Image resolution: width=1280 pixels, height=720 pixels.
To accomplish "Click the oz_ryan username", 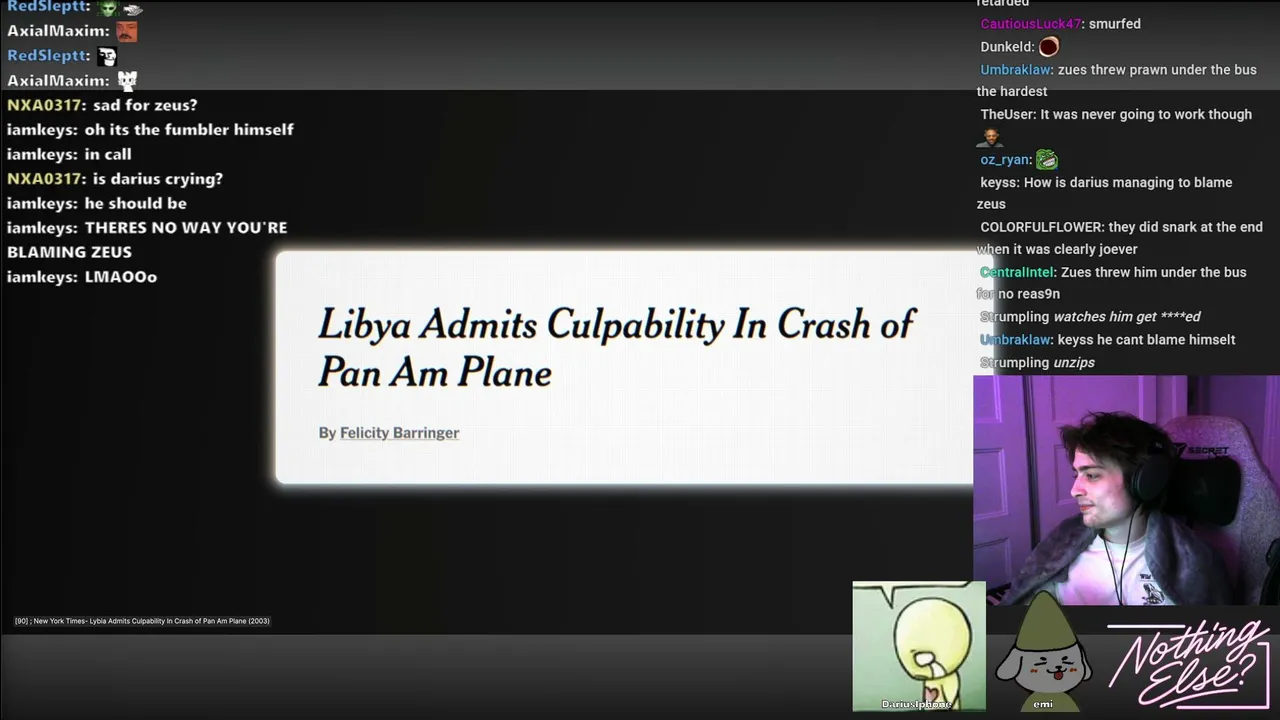I will 1005,160.
